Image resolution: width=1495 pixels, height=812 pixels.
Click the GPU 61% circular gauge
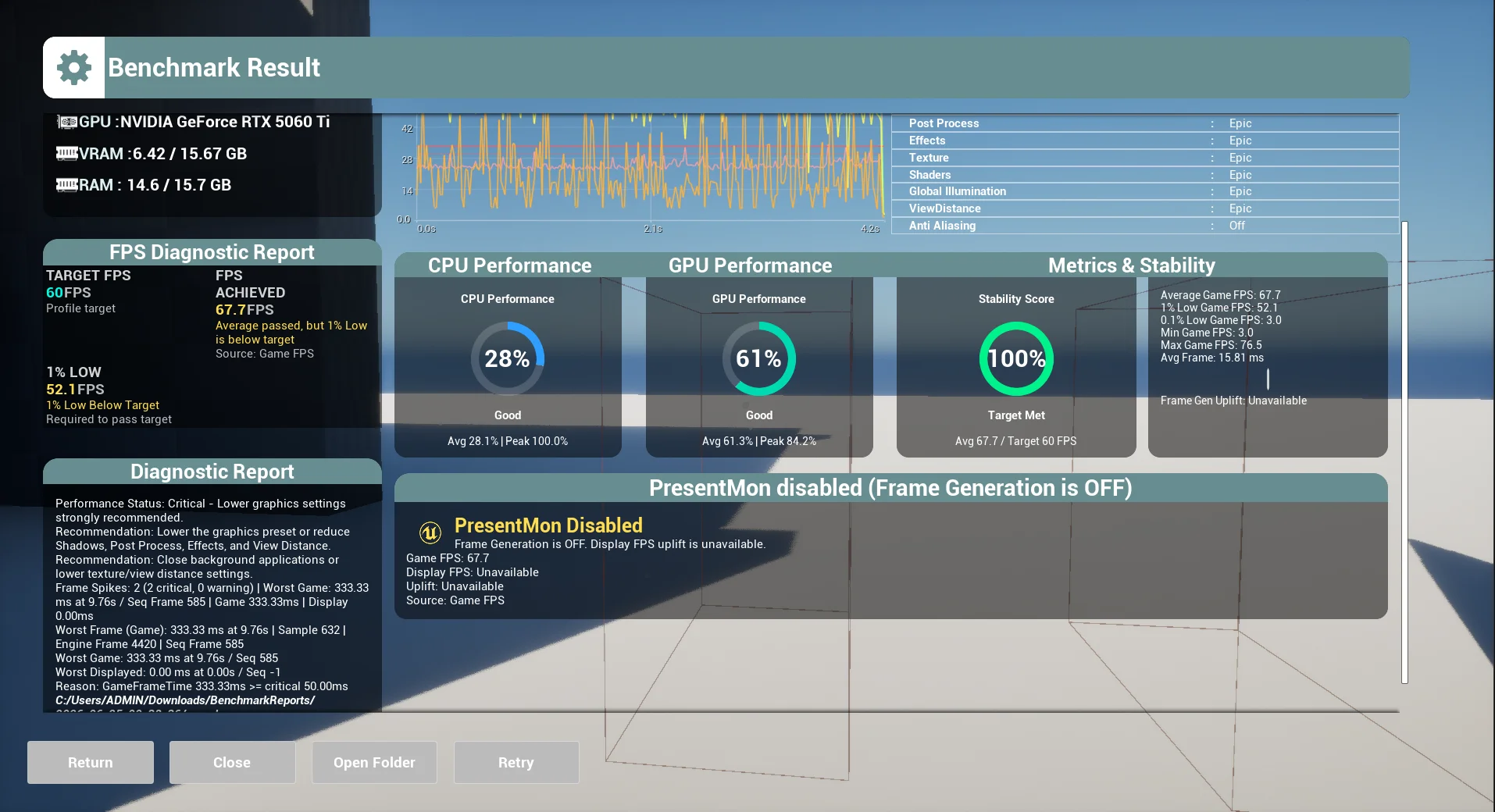[758, 358]
